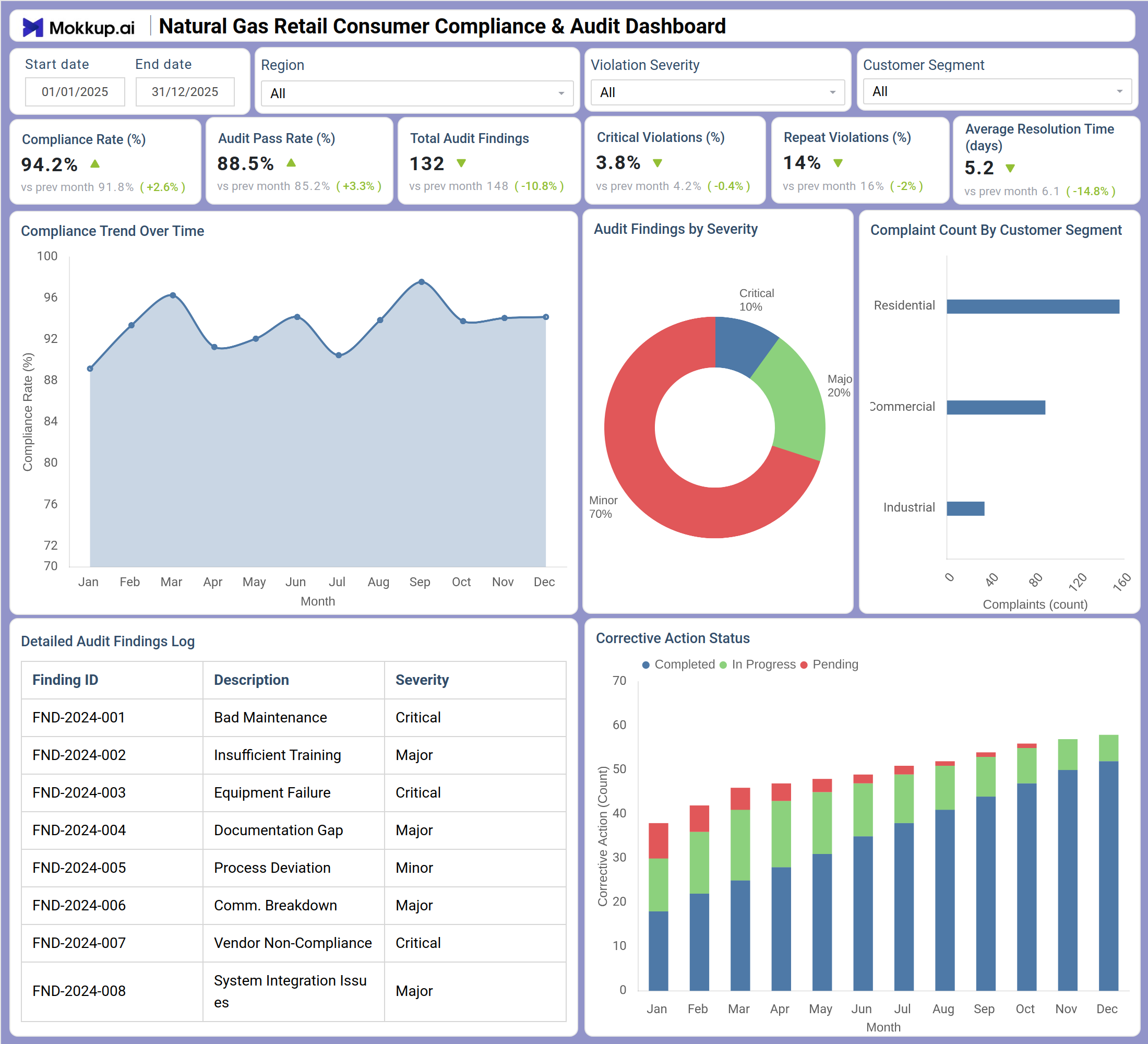Click the Audit Pass Rate up-arrow indicator
The width and height of the screenshot is (1148, 1044).
[291, 163]
